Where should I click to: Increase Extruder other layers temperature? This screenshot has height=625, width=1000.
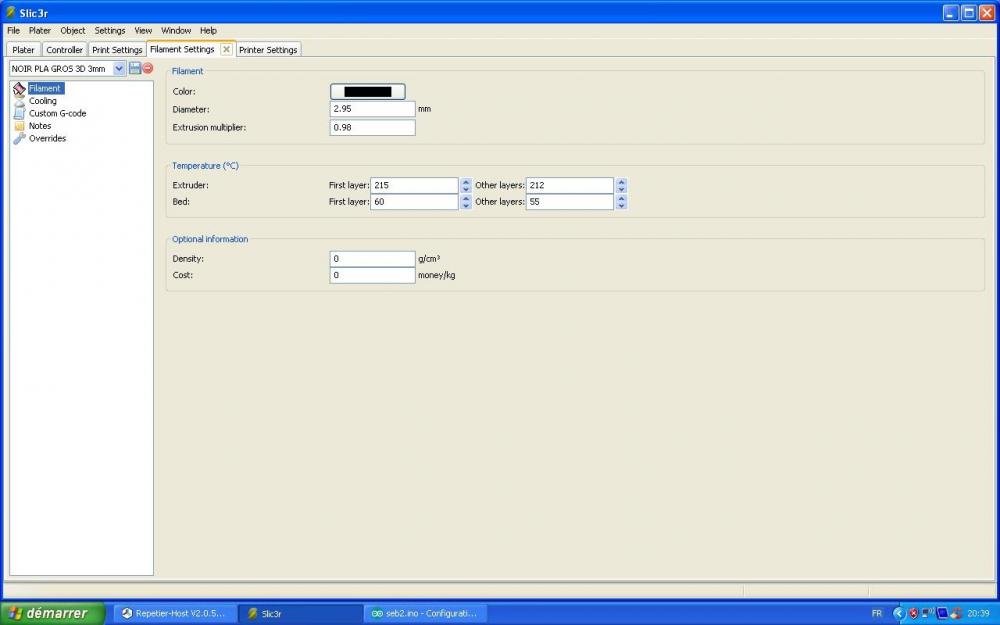[x=621, y=182]
